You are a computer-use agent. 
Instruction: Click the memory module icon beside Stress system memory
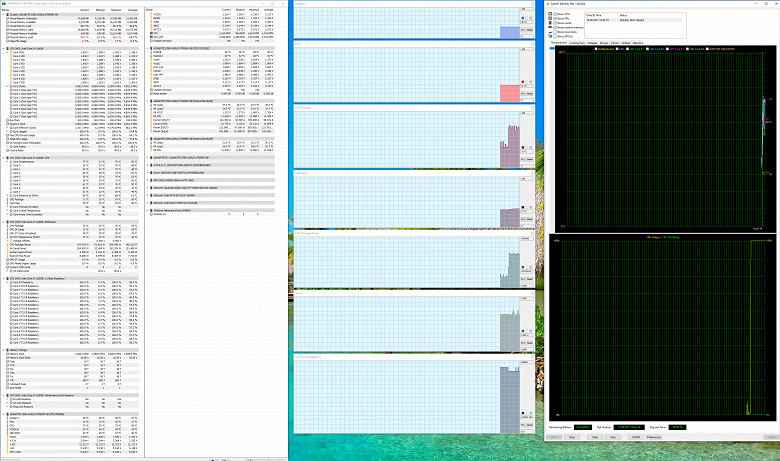550,27
